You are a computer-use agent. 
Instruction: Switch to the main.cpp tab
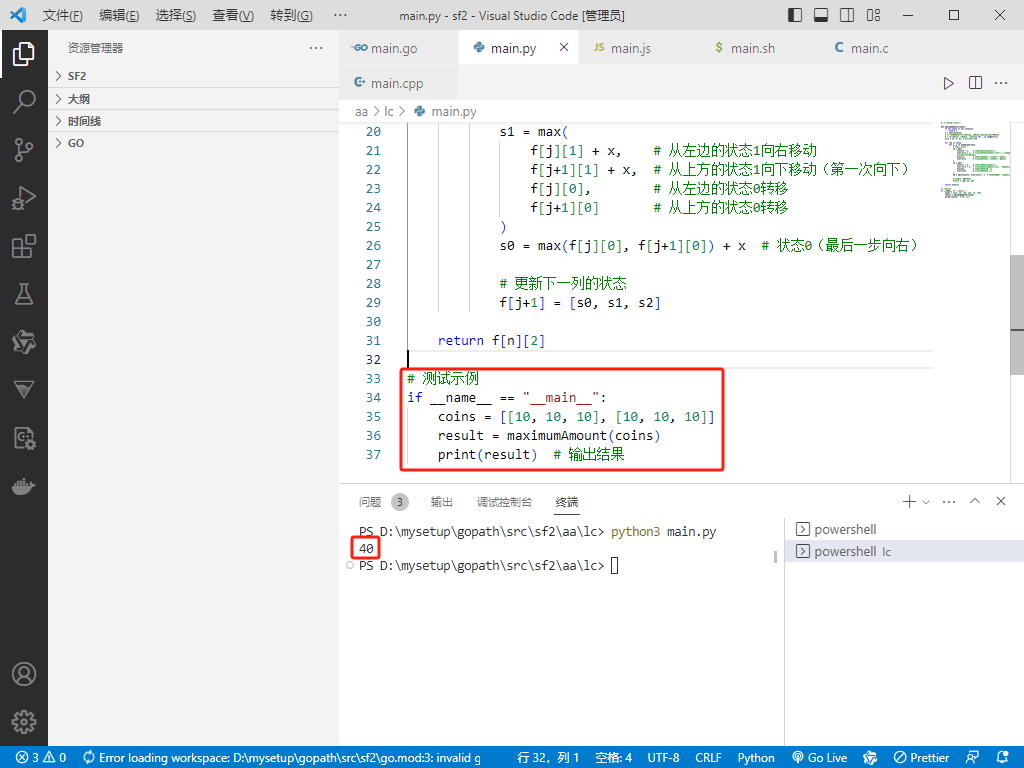coord(398,83)
